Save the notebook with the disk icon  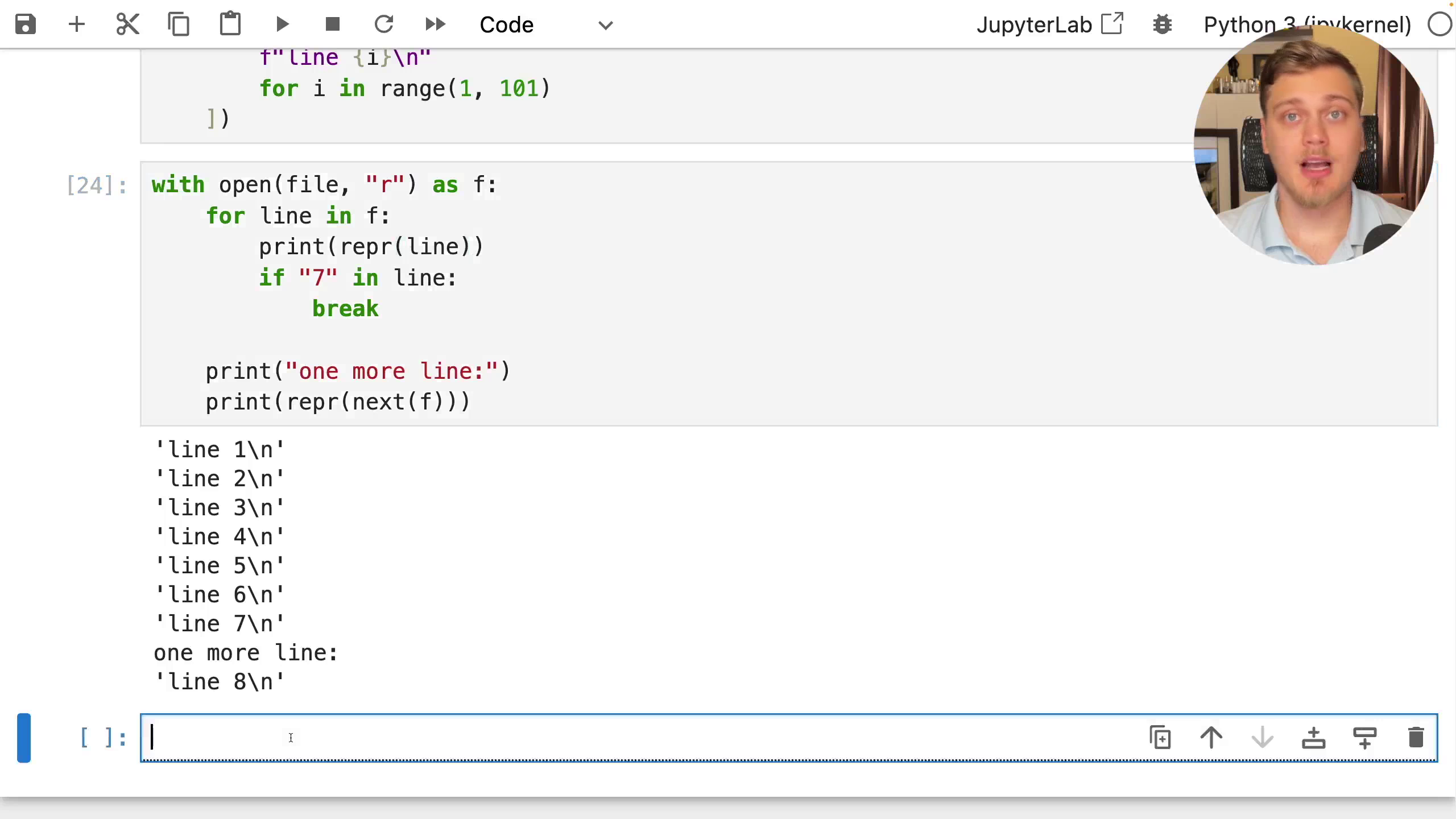[26, 24]
